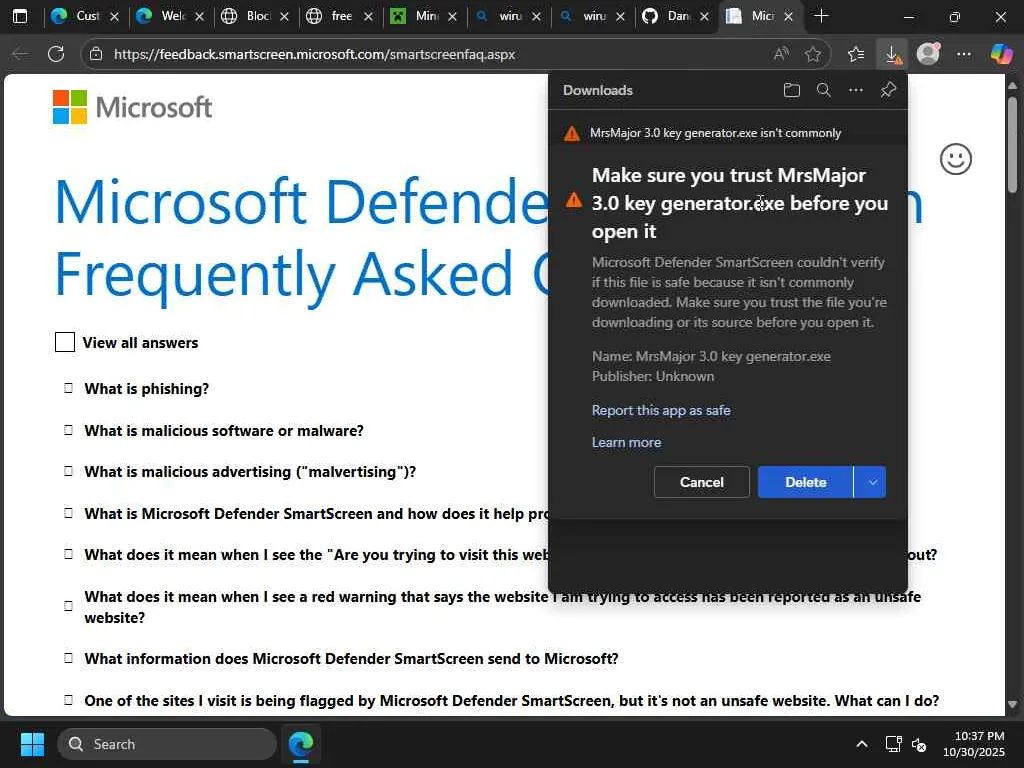Click Report this app as safe
Viewport: 1024px width, 768px height.
661,410
